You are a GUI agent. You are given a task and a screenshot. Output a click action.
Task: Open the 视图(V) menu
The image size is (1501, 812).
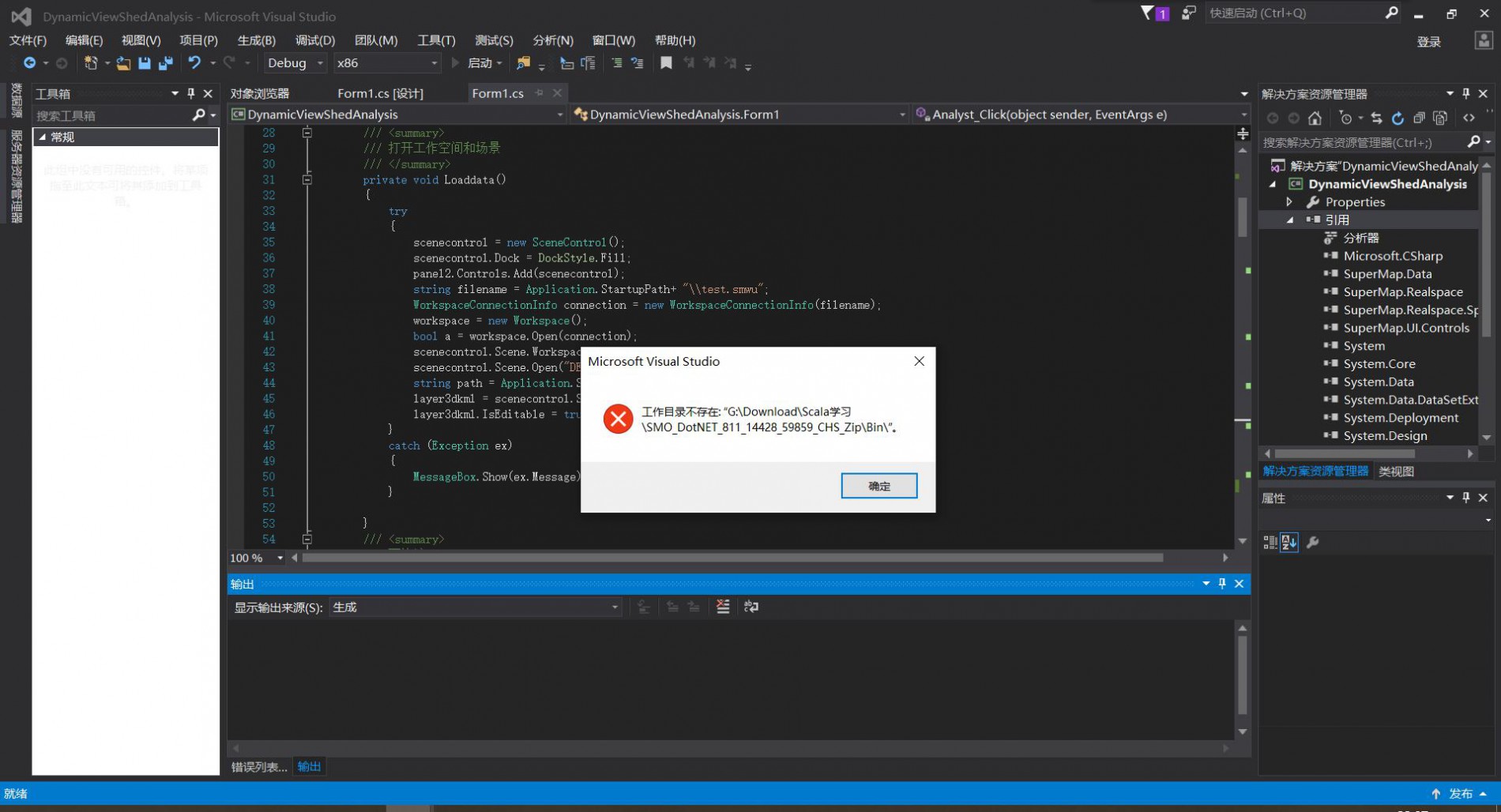pos(141,40)
